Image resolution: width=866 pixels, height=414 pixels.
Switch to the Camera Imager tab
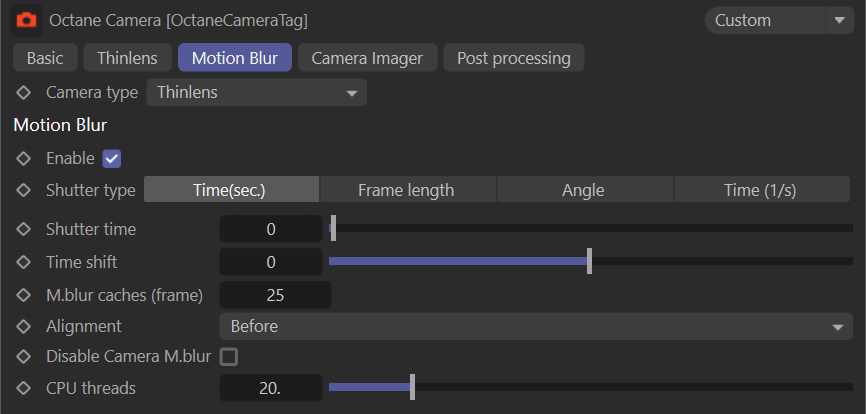click(367, 58)
